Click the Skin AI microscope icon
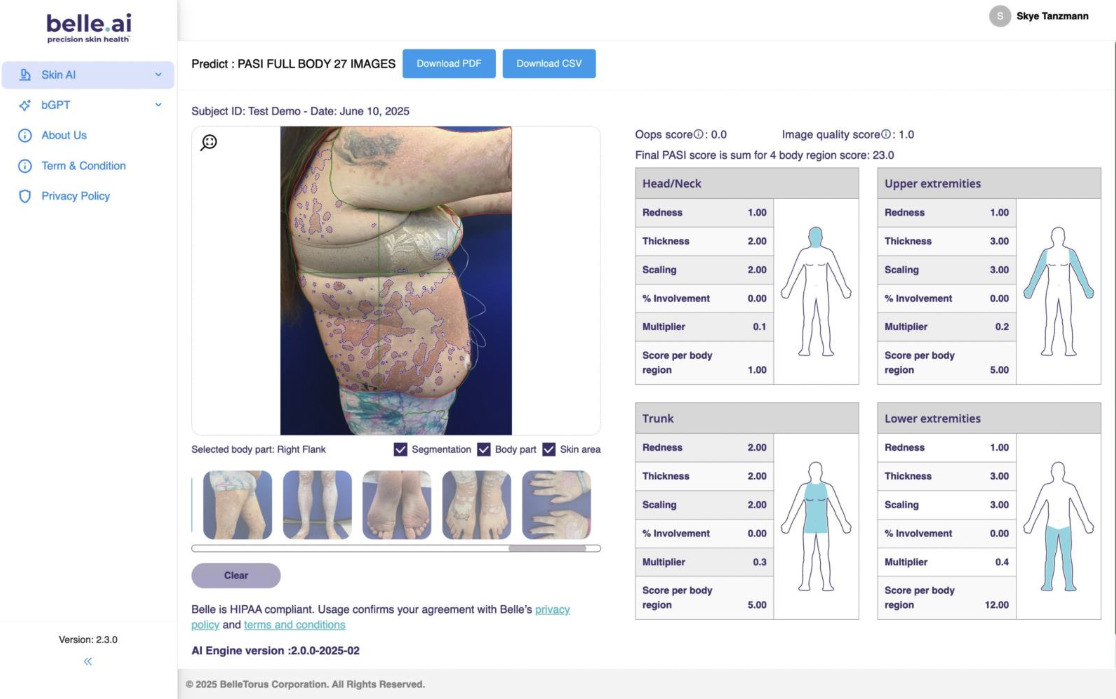The image size is (1116, 699). coord(26,75)
